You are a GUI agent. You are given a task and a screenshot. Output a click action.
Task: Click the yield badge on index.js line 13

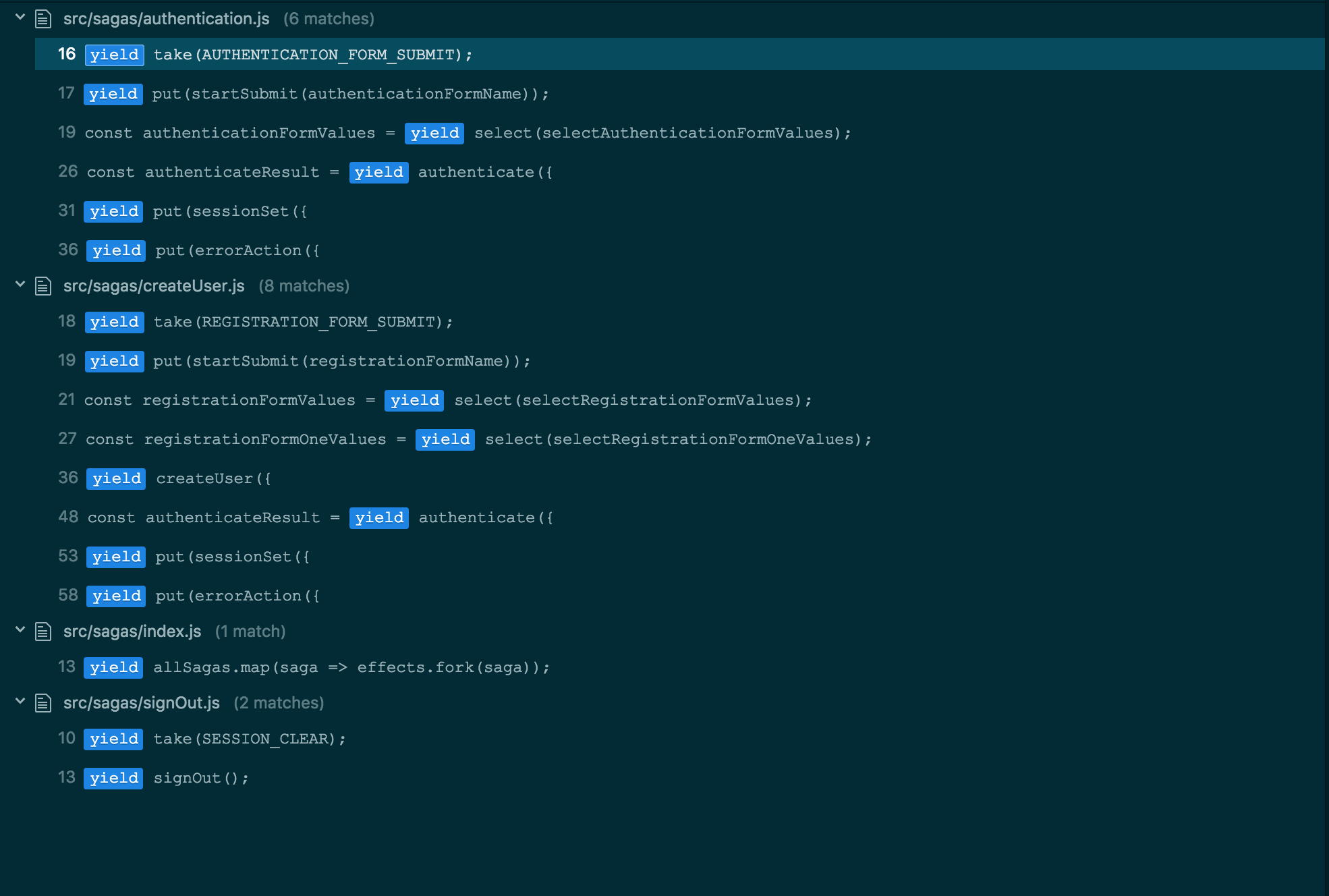pos(113,667)
